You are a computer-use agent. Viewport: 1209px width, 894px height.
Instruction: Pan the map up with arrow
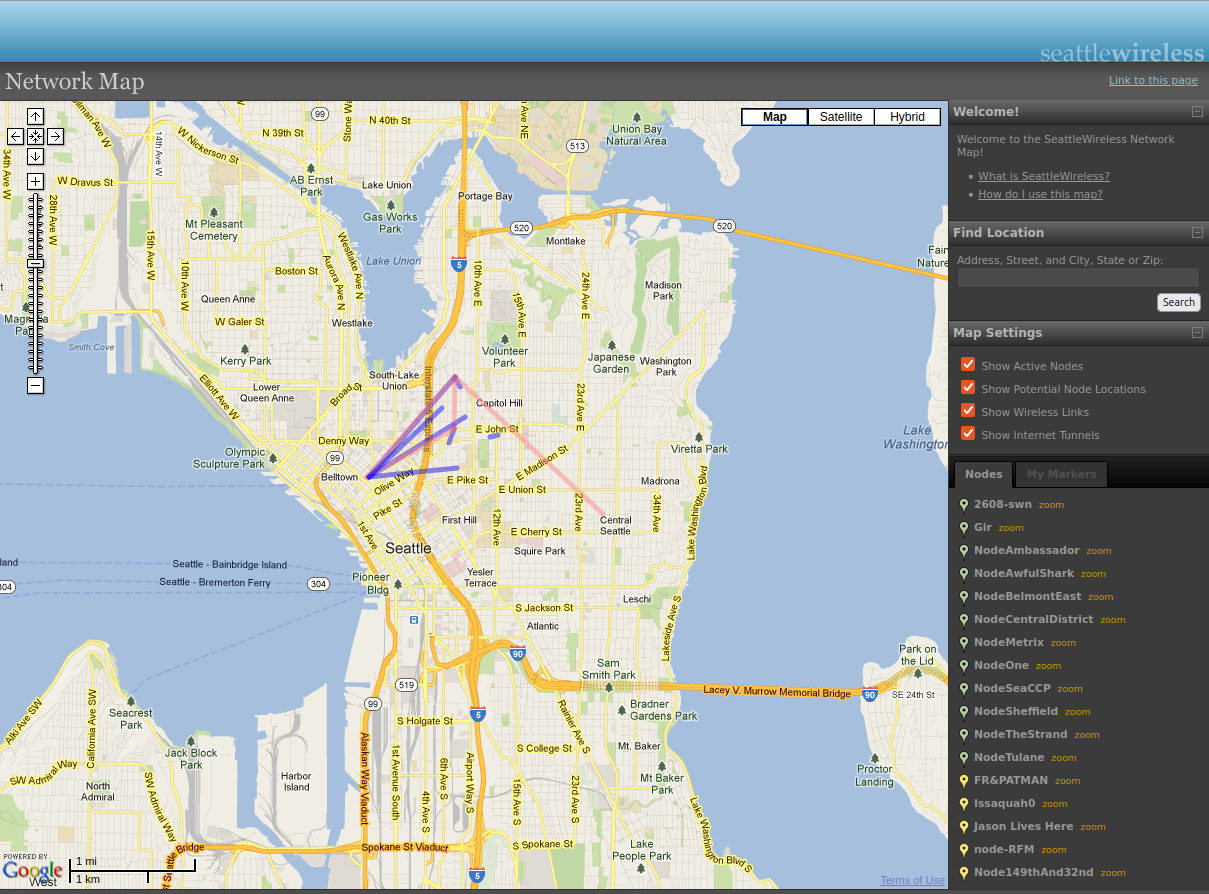(x=35, y=116)
